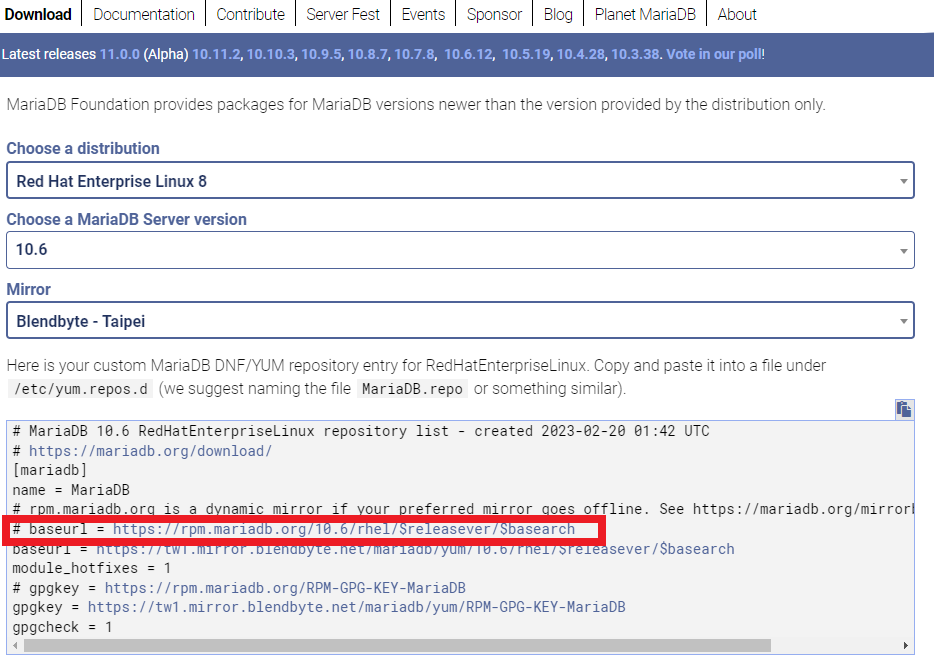Copy repository configuration to clipboard
The height and width of the screenshot is (669, 934).
coord(905,410)
